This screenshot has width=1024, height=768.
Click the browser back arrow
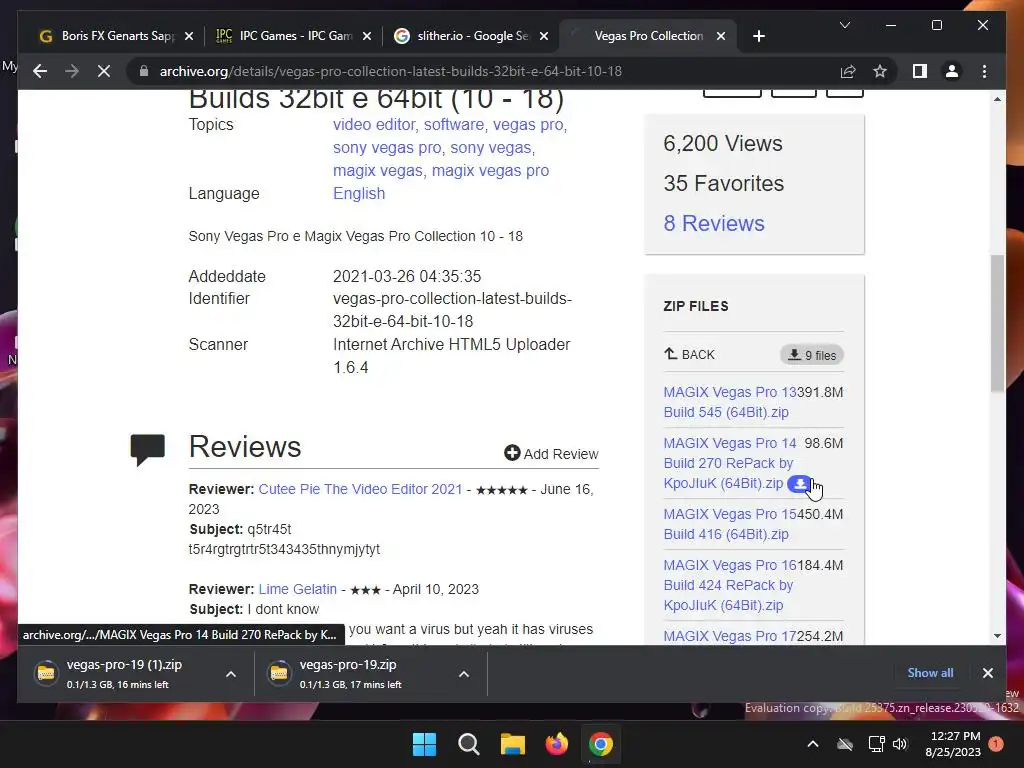tap(40, 71)
